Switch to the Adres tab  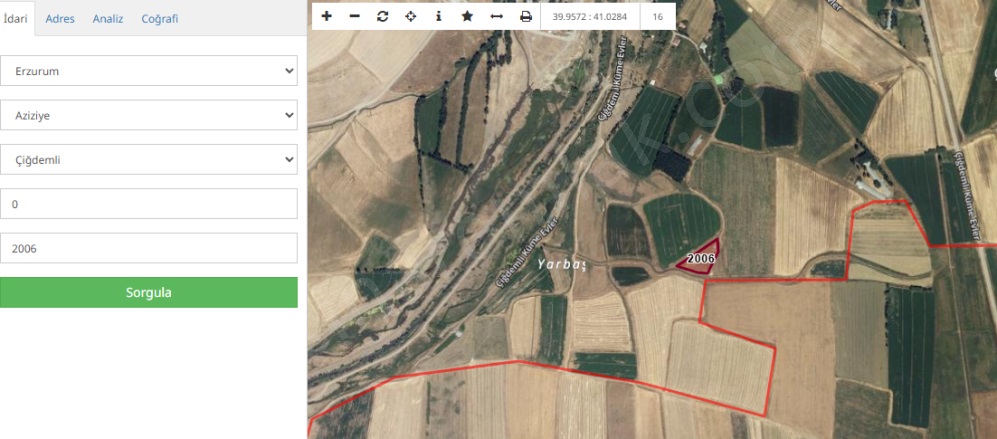pos(60,19)
